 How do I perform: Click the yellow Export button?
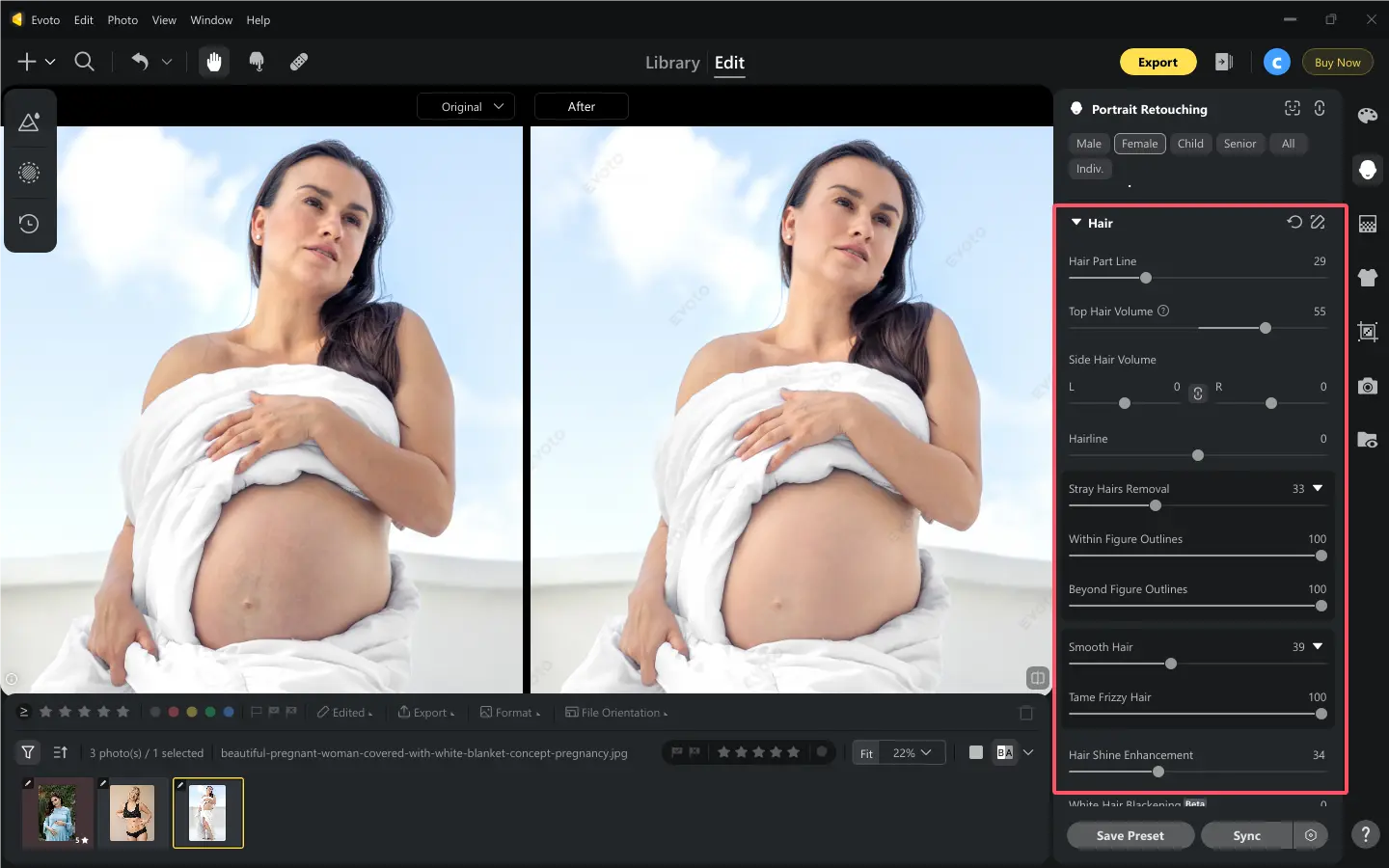(x=1157, y=62)
